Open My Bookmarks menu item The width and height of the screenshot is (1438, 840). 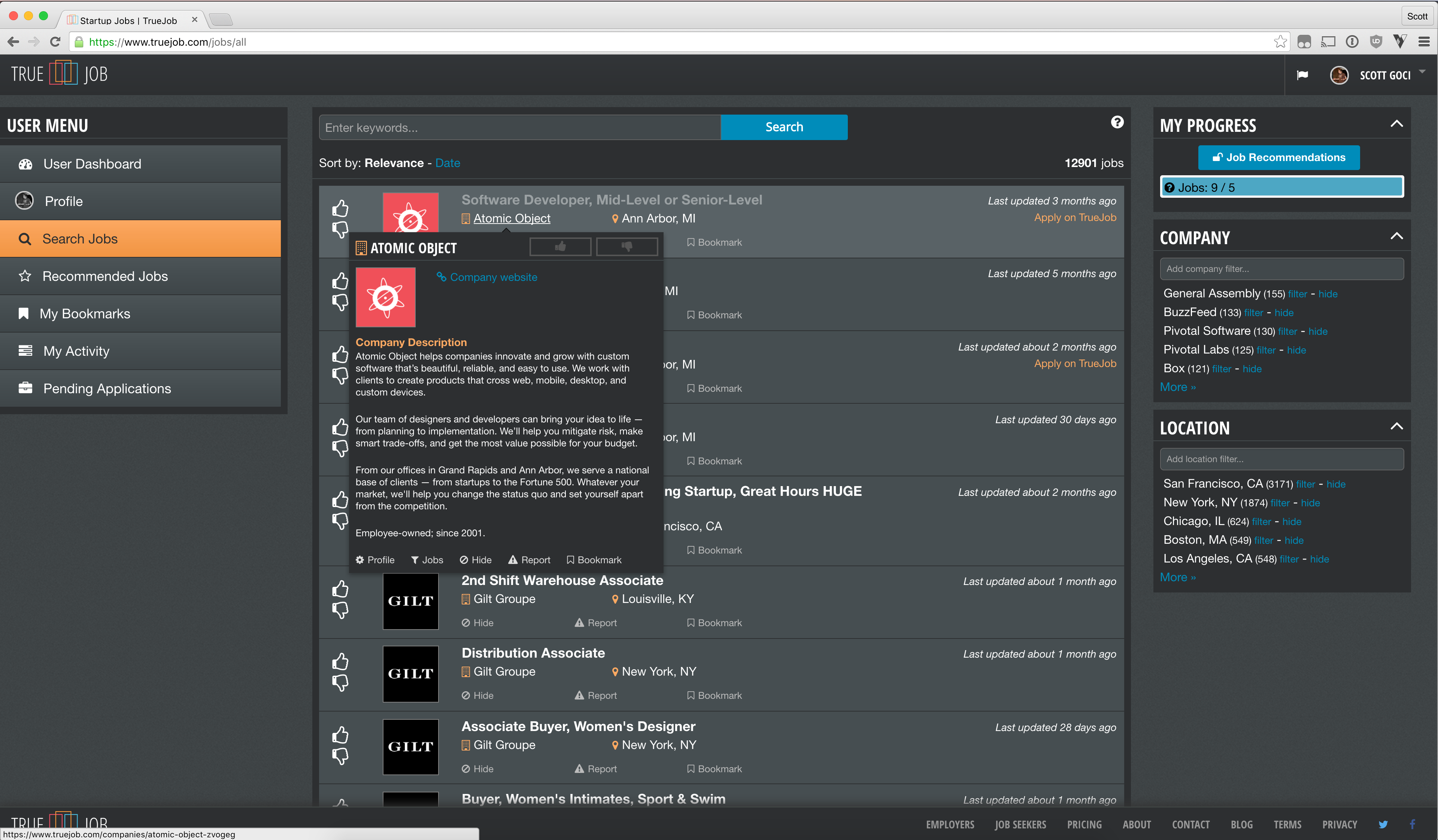point(85,314)
